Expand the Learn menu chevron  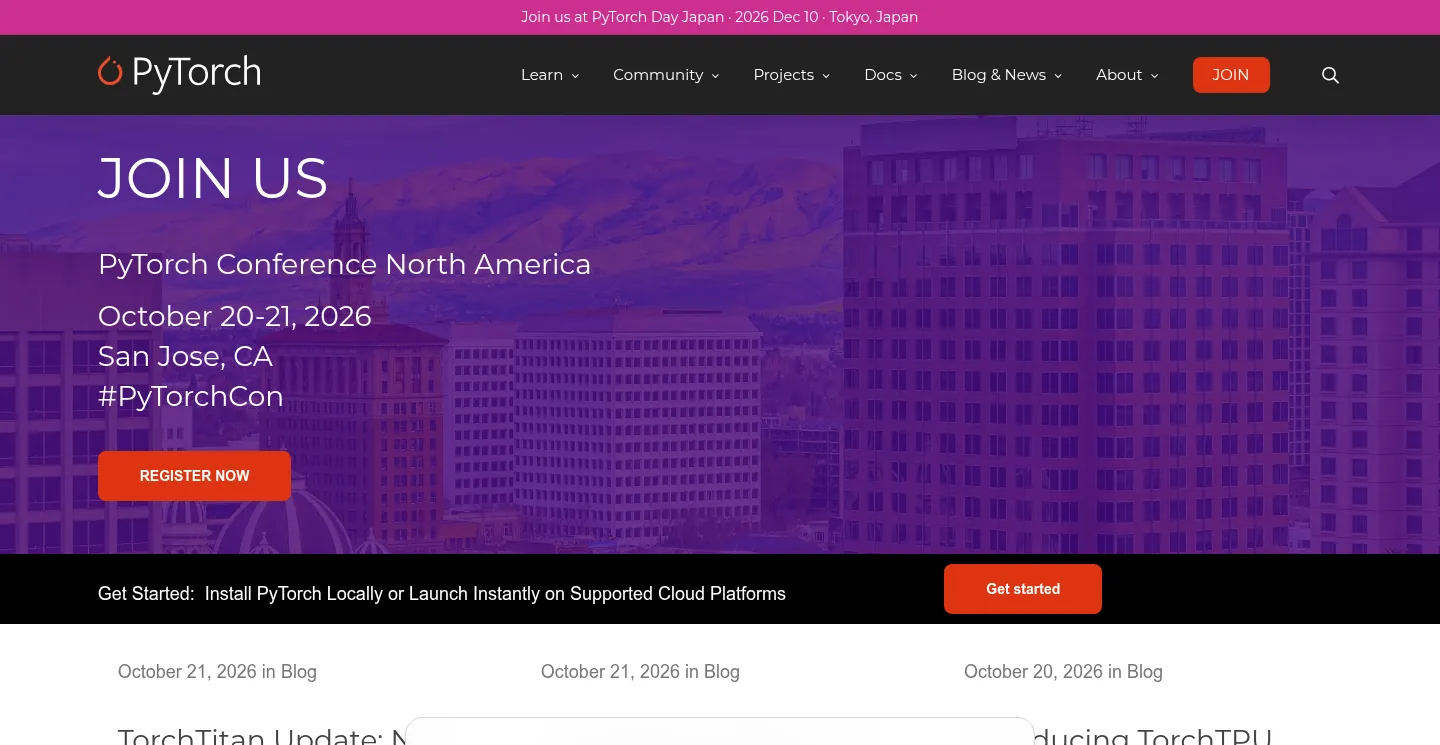575,76
